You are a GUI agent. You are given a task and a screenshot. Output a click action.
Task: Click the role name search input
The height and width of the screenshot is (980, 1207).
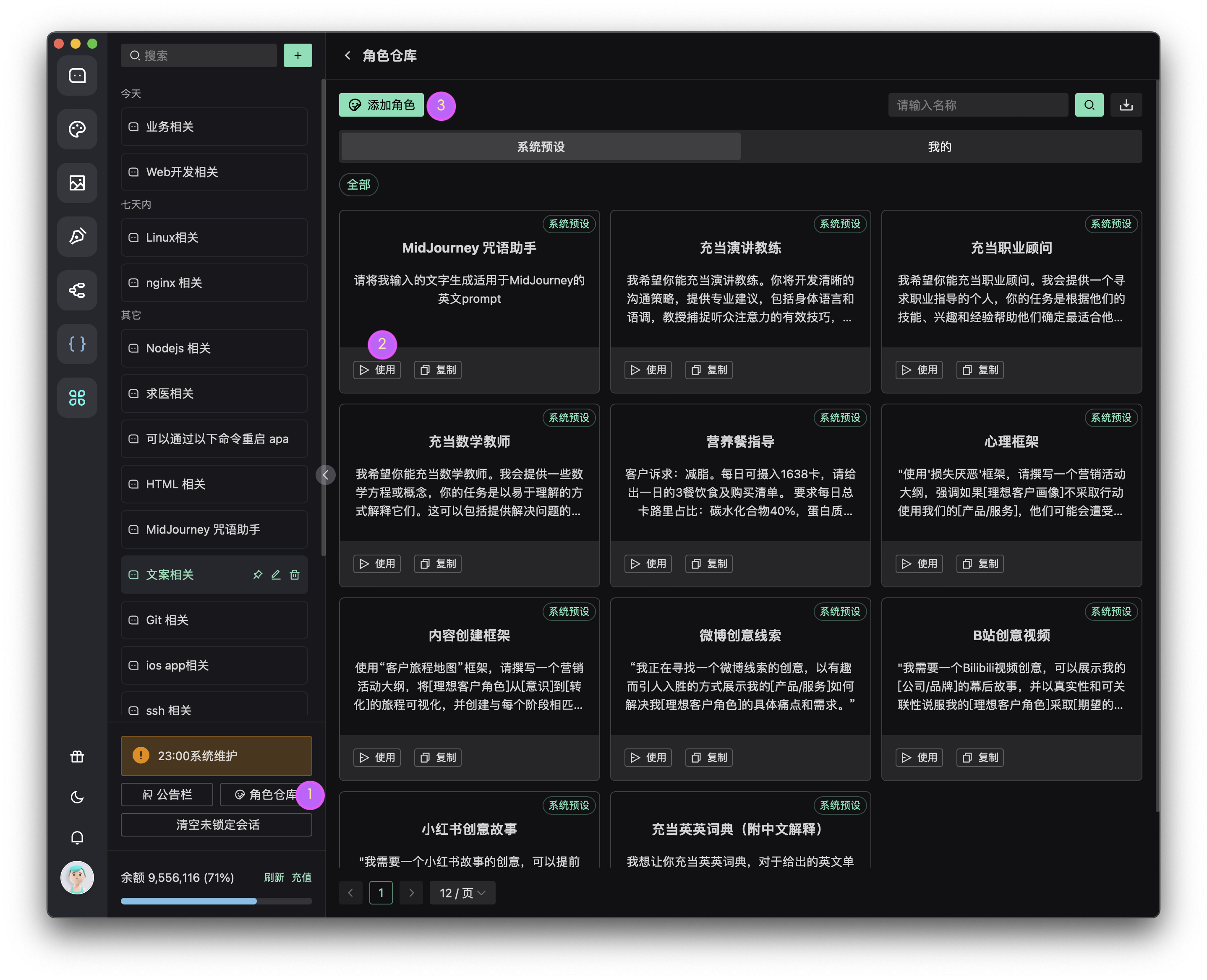click(978, 105)
